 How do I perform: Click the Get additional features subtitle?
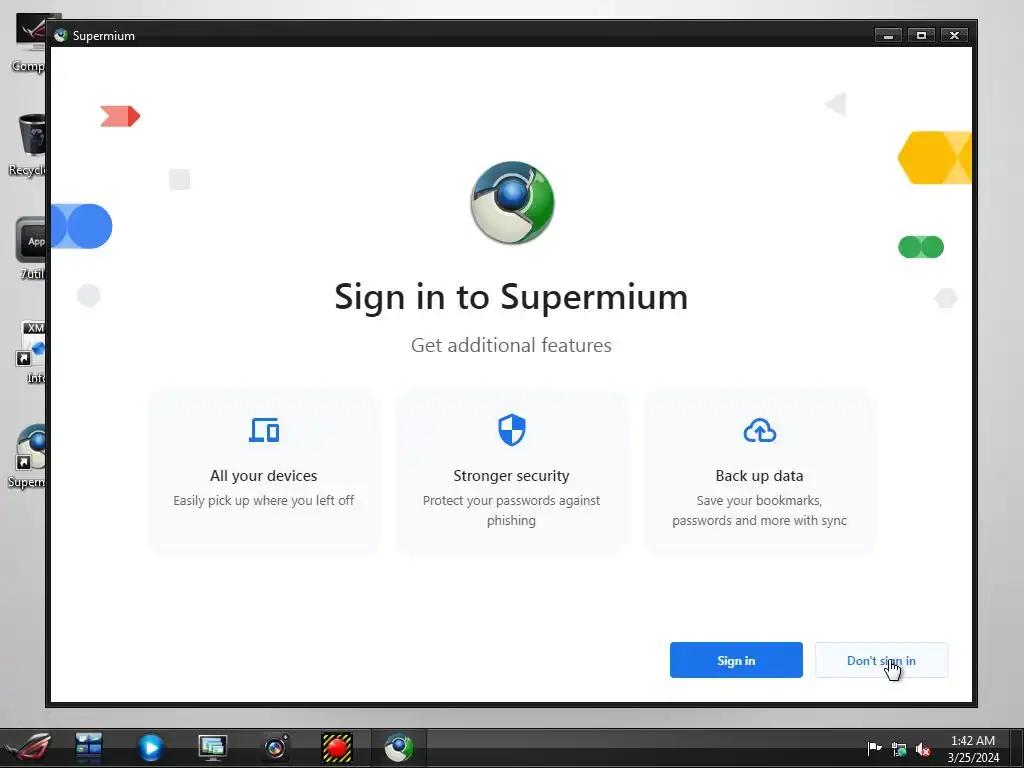pyautogui.click(x=511, y=345)
